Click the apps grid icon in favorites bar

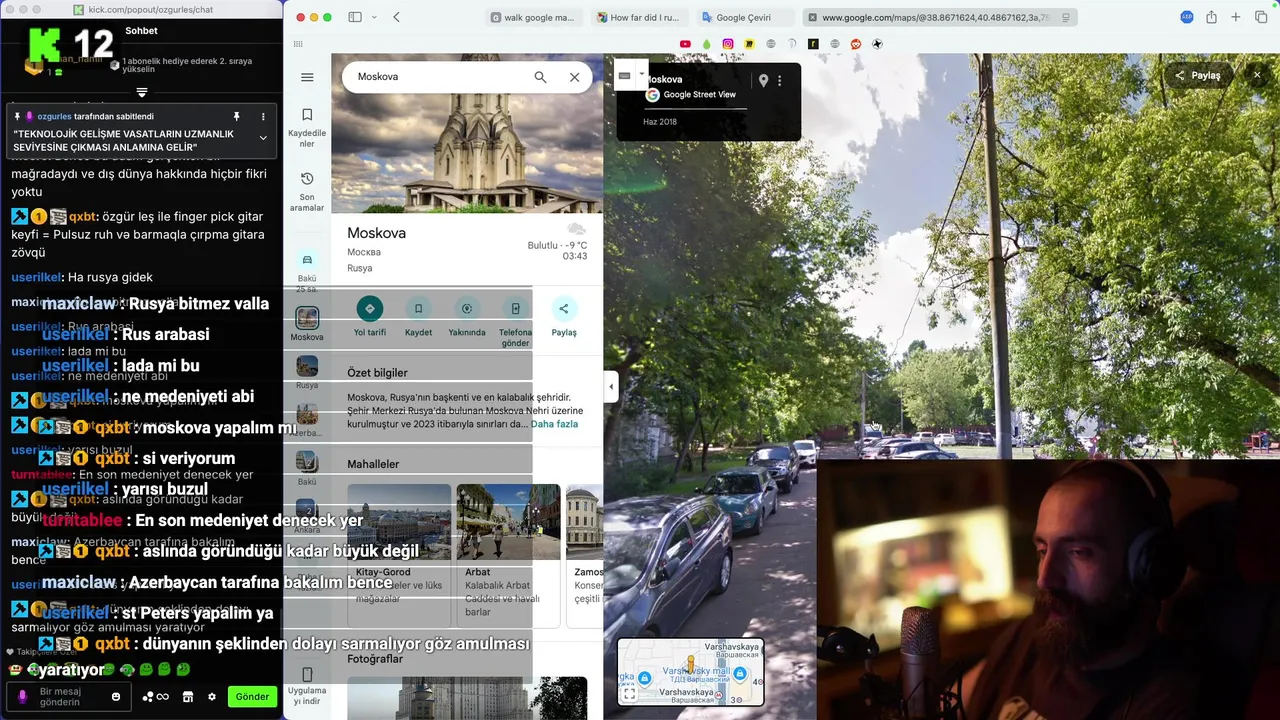[x=298, y=44]
